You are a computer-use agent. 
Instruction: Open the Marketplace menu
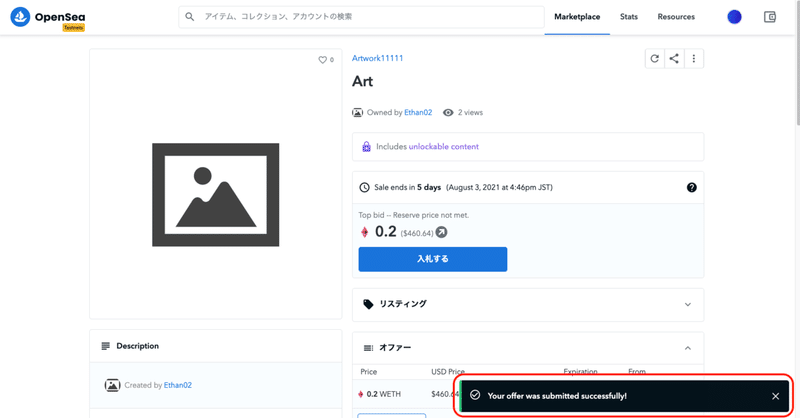(577, 17)
